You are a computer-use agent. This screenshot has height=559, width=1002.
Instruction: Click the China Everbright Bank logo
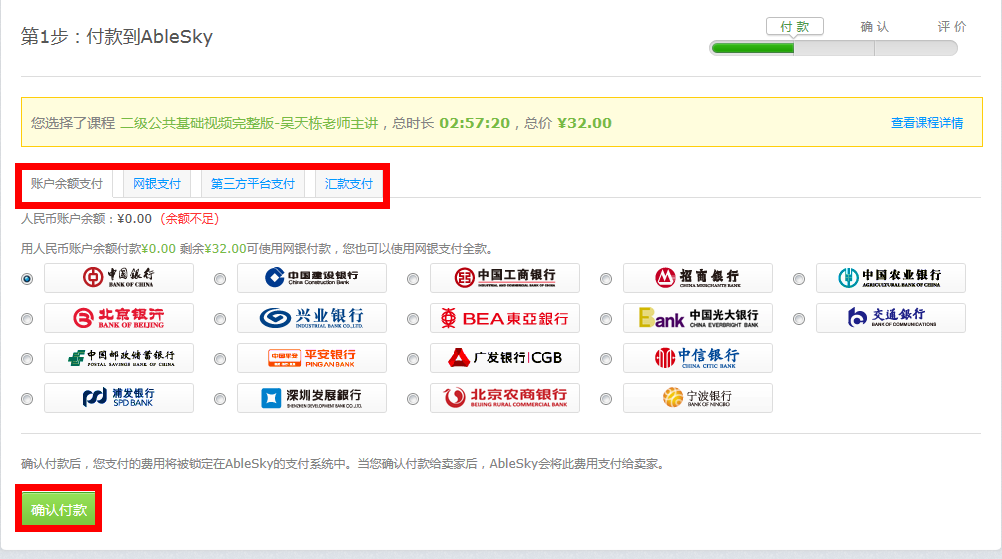click(x=698, y=318)
